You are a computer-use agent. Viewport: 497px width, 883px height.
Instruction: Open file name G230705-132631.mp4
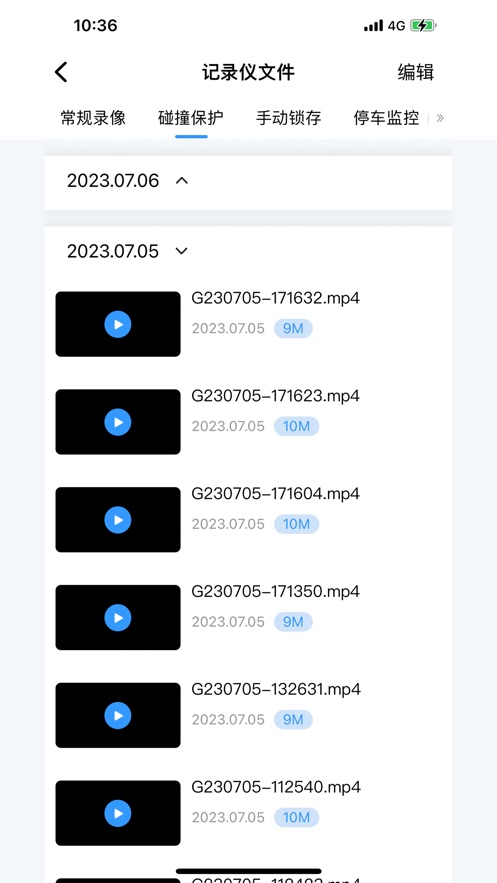(x=276, y=689)
